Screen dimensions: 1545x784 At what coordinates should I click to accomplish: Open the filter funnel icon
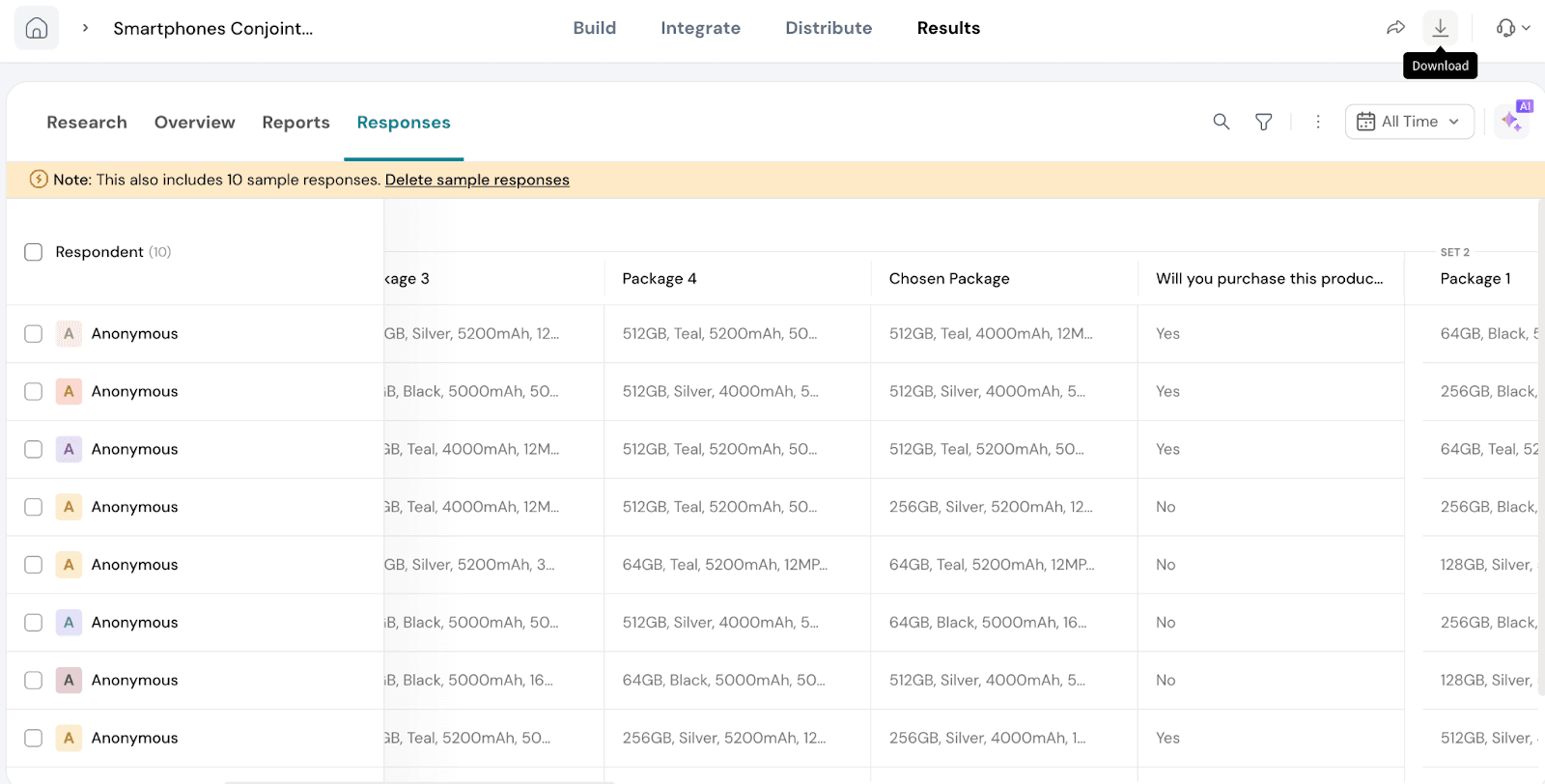(1263, 122)
